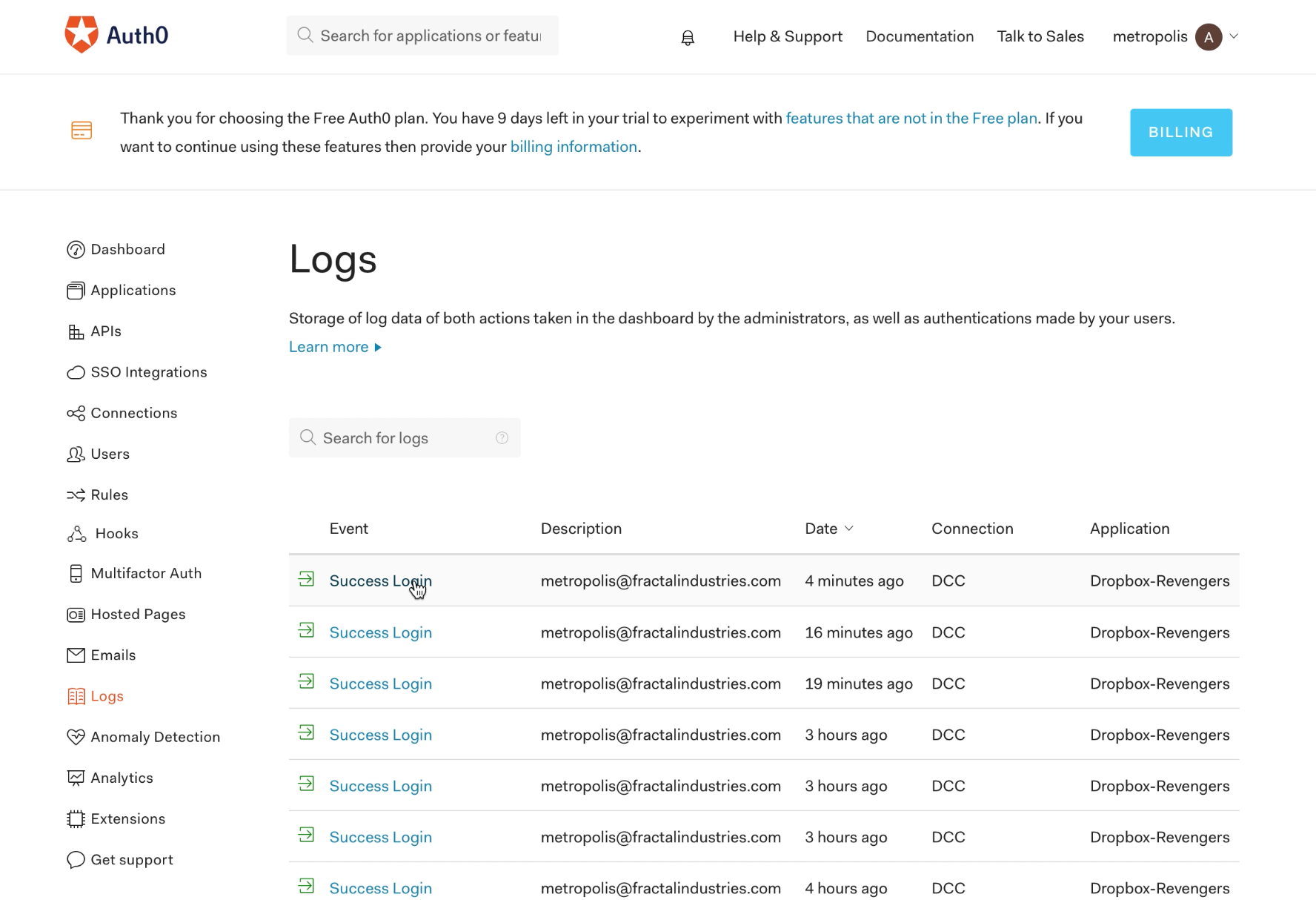Viewport: 1316px width, 900px height.
Task: Click the Dashboard sidebar icon
Action: click(76, 250)
